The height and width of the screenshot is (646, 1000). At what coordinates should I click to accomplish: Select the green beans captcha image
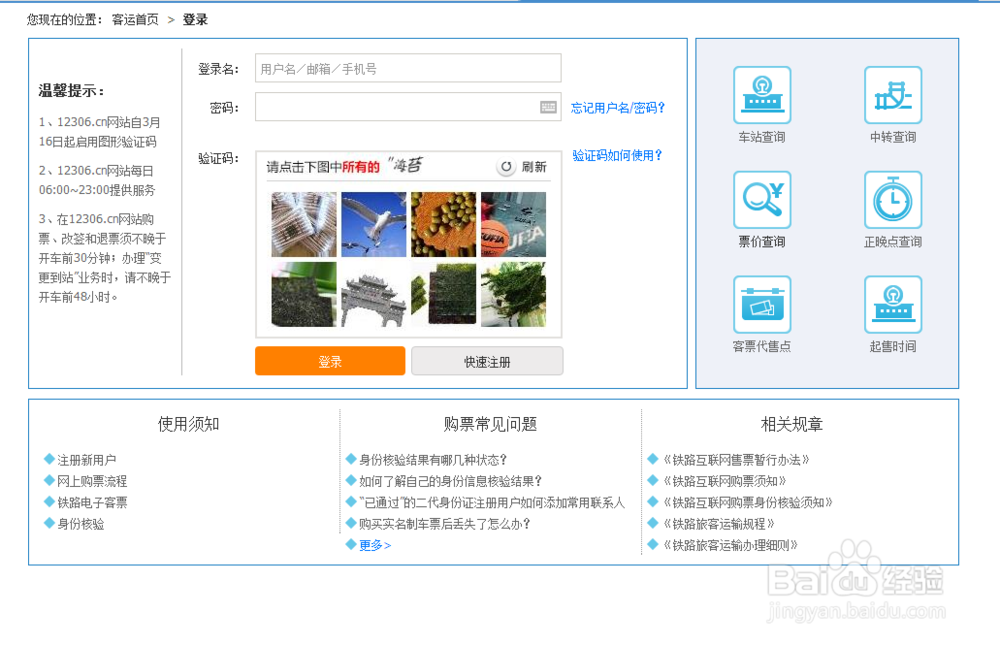click(x=443, y=224)
